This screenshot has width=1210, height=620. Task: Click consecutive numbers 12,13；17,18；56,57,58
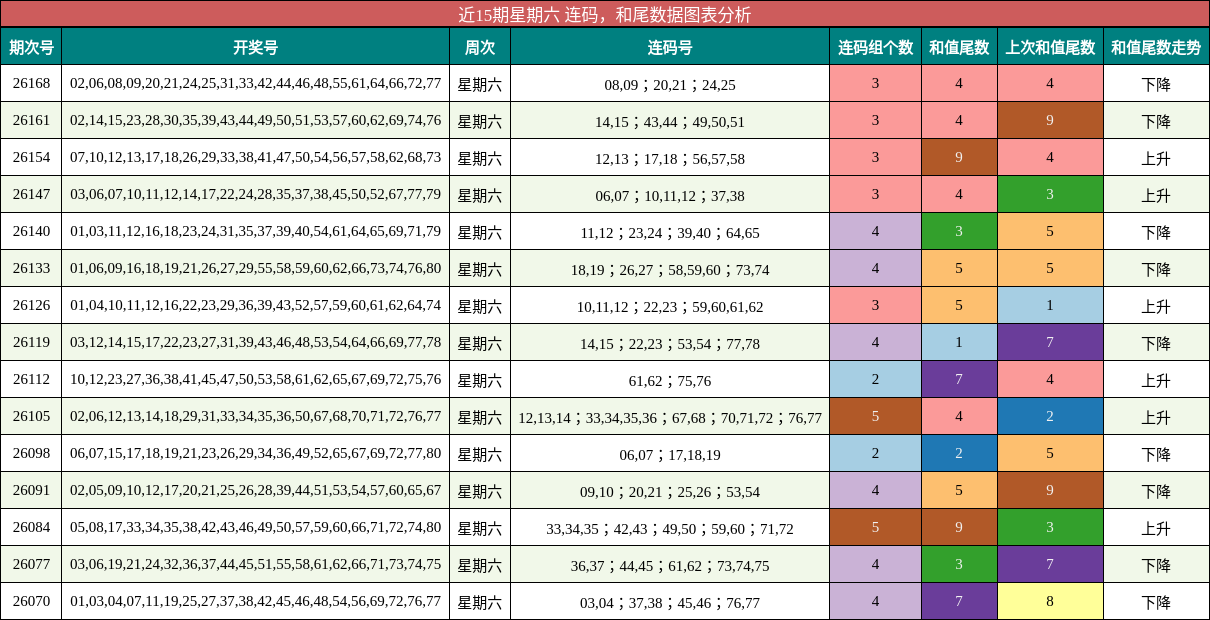point(670,159)
